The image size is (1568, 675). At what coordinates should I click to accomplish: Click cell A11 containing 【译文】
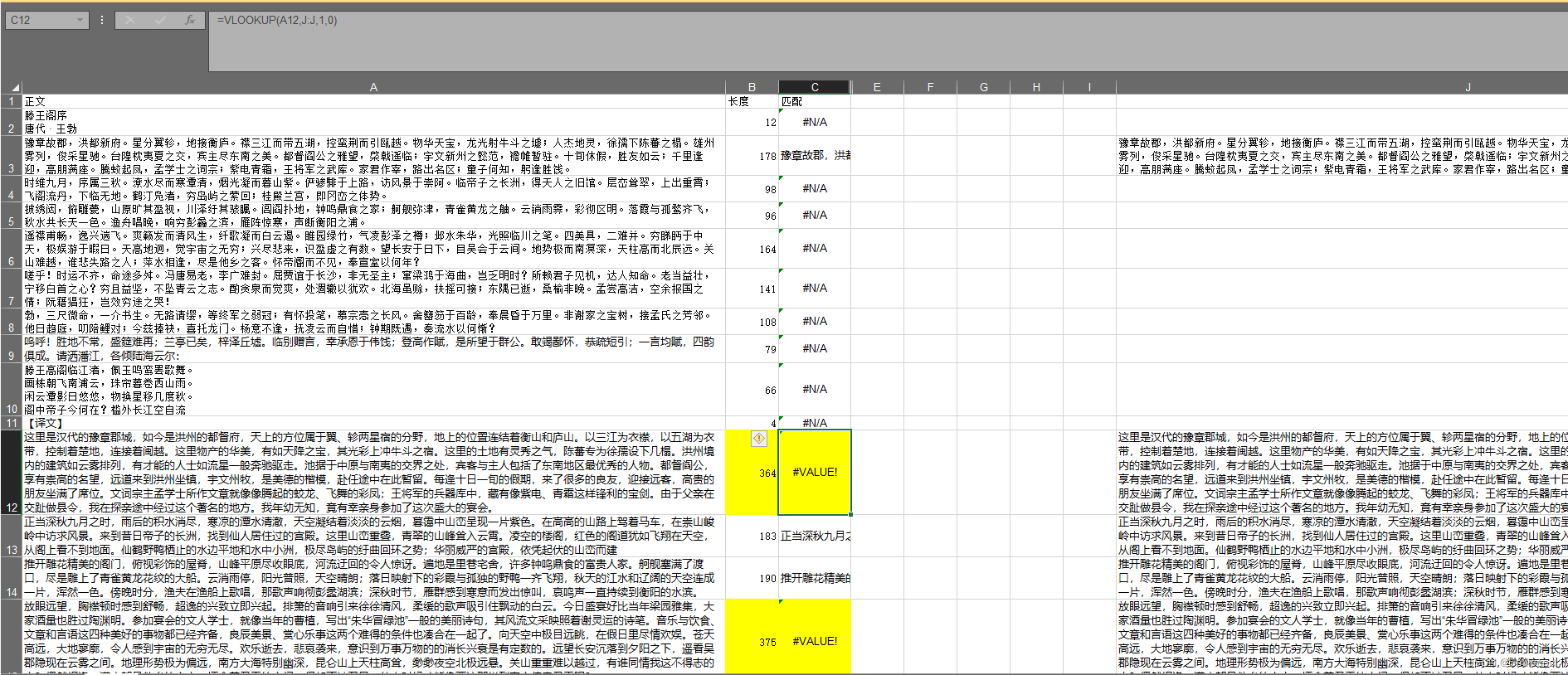coord(373,423)
